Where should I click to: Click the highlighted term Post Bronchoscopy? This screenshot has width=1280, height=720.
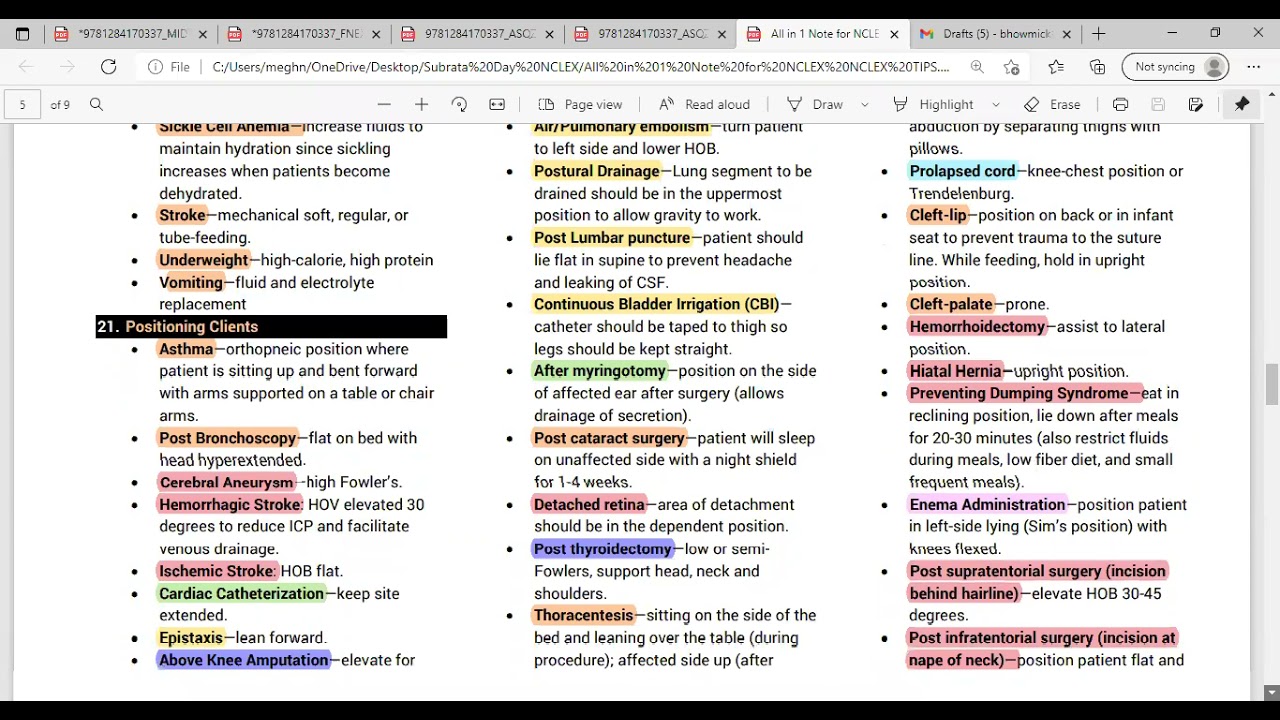(x=227, y=438)
